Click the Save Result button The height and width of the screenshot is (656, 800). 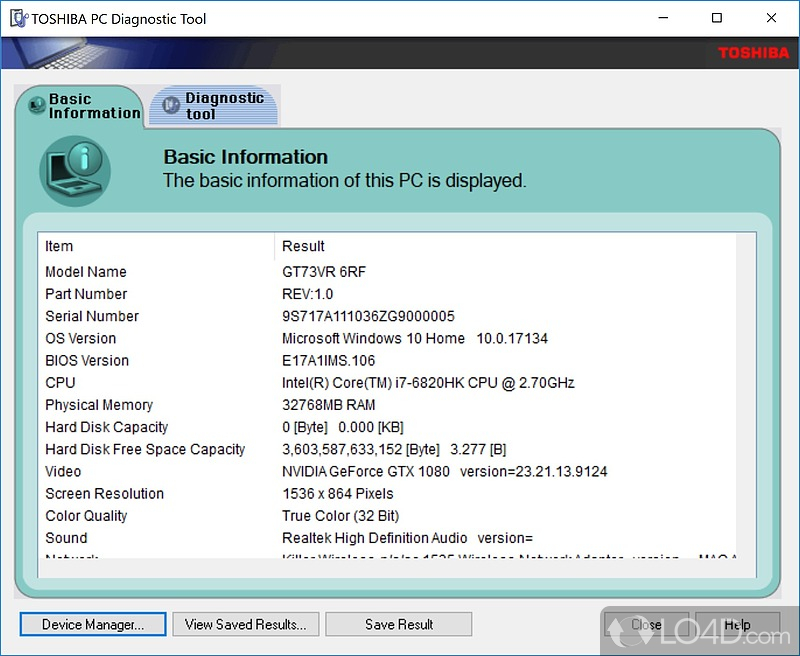point(398,624)
